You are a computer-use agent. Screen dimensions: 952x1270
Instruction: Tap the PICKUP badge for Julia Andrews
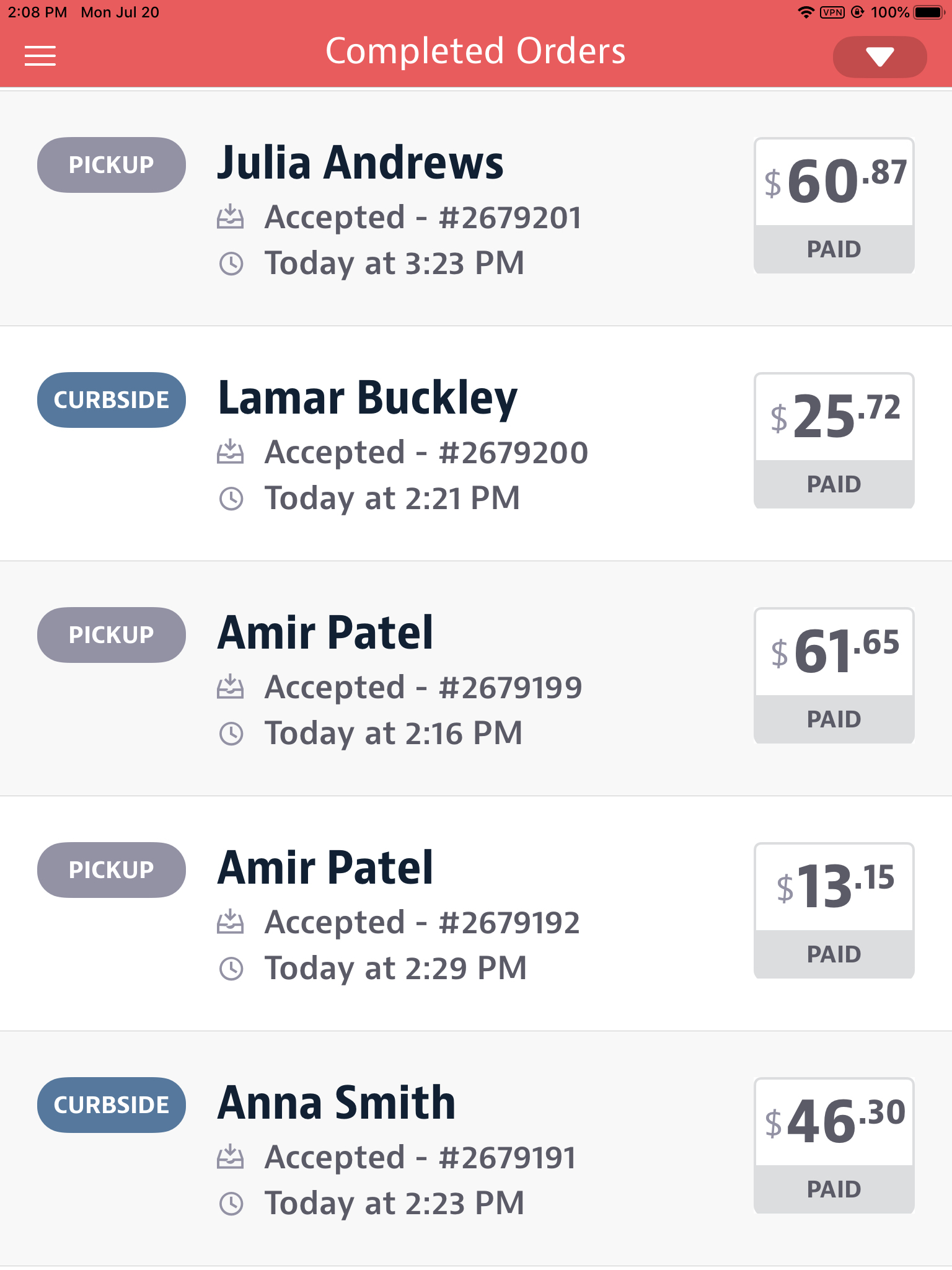tap(112, 165)
